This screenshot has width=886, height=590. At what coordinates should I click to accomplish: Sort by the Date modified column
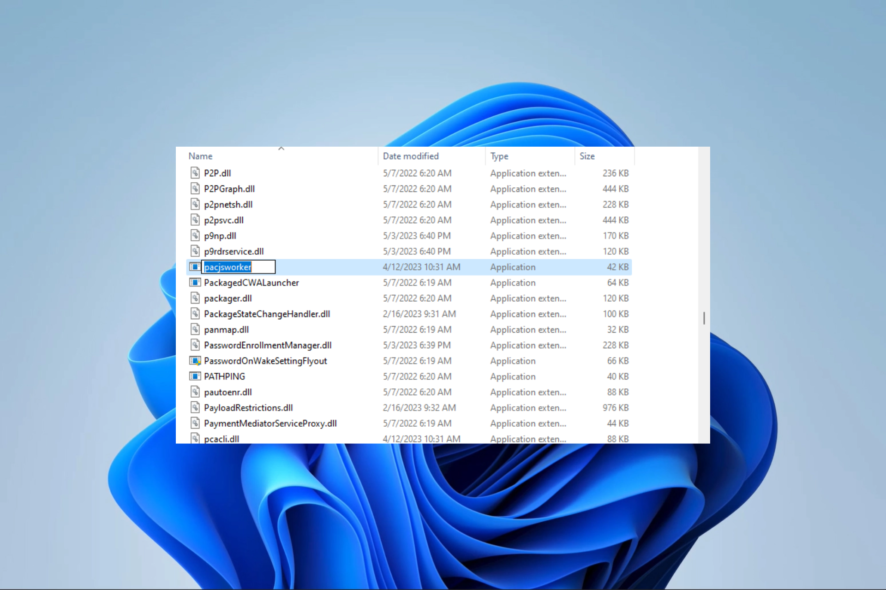[x=411, y=156]
